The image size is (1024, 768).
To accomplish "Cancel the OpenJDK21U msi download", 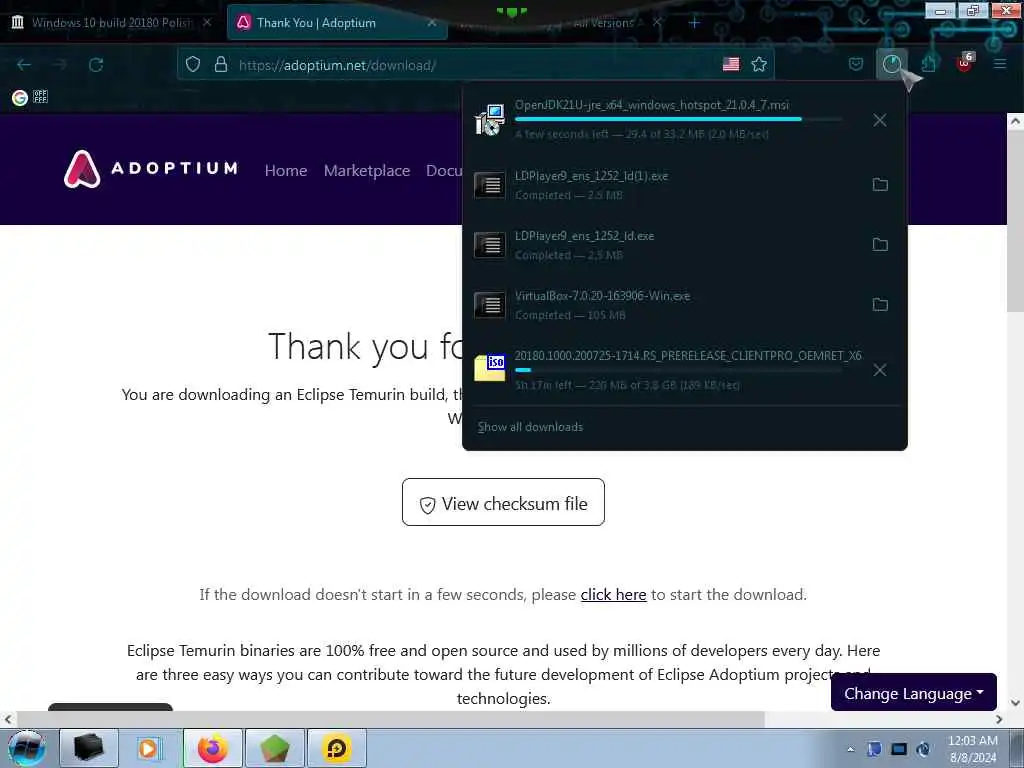I will (x=880, y=120).
